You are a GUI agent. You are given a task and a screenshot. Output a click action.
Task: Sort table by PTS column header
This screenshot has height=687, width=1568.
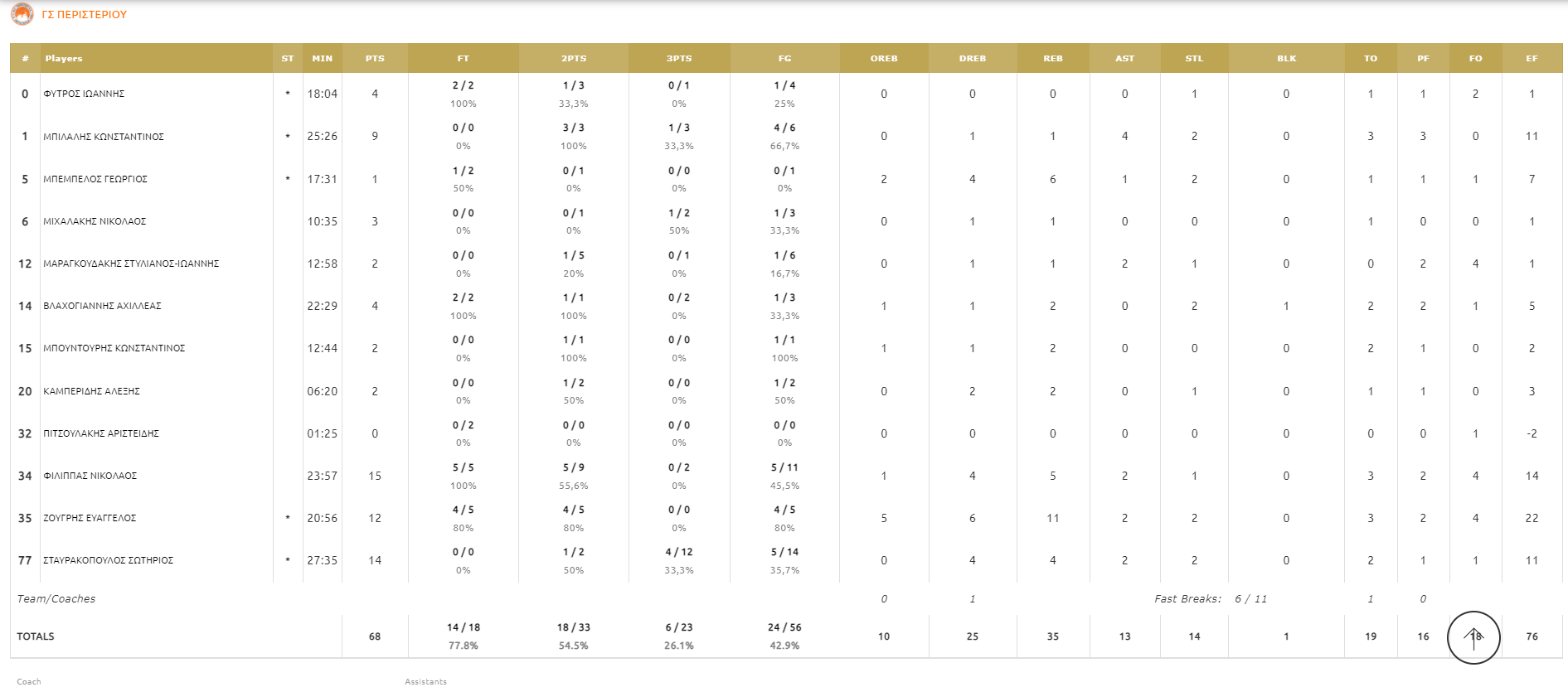point(375,59)
